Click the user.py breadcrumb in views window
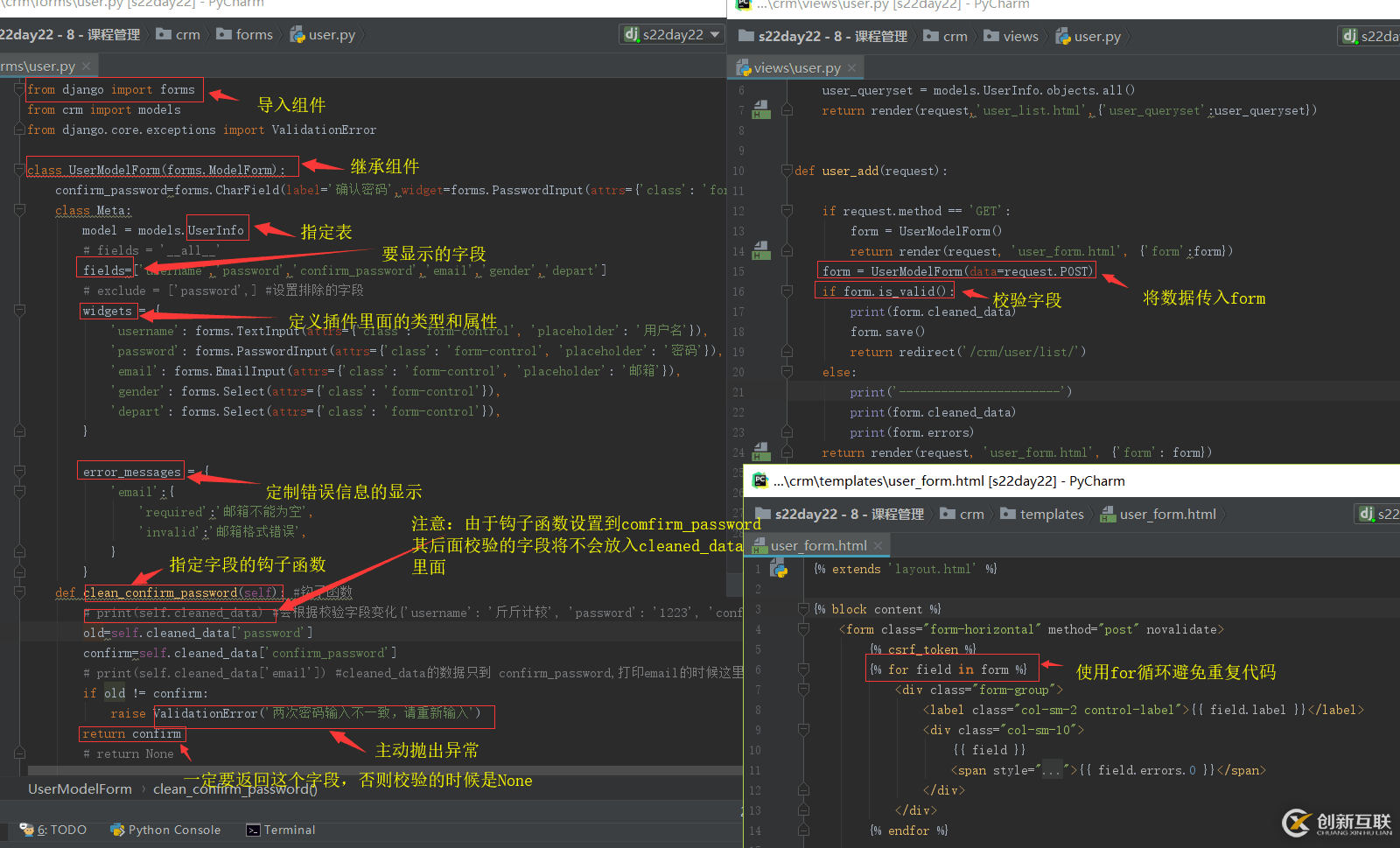Screen dimensions: 1400x848 [1088, 36]
